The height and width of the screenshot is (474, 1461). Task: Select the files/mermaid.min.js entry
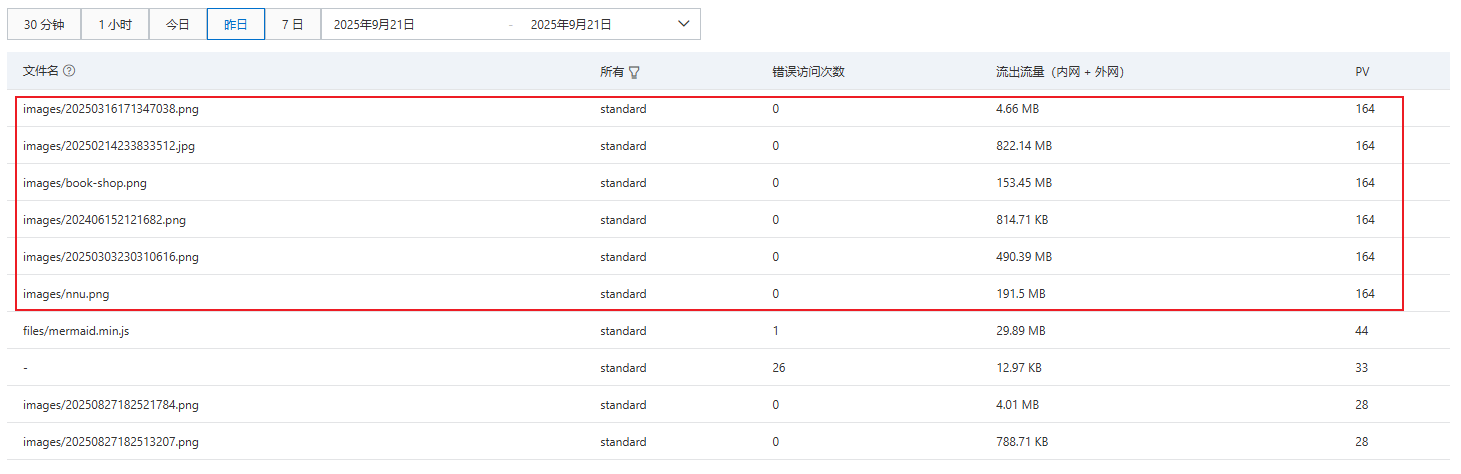pyautogui.click(x=76, y=331)
